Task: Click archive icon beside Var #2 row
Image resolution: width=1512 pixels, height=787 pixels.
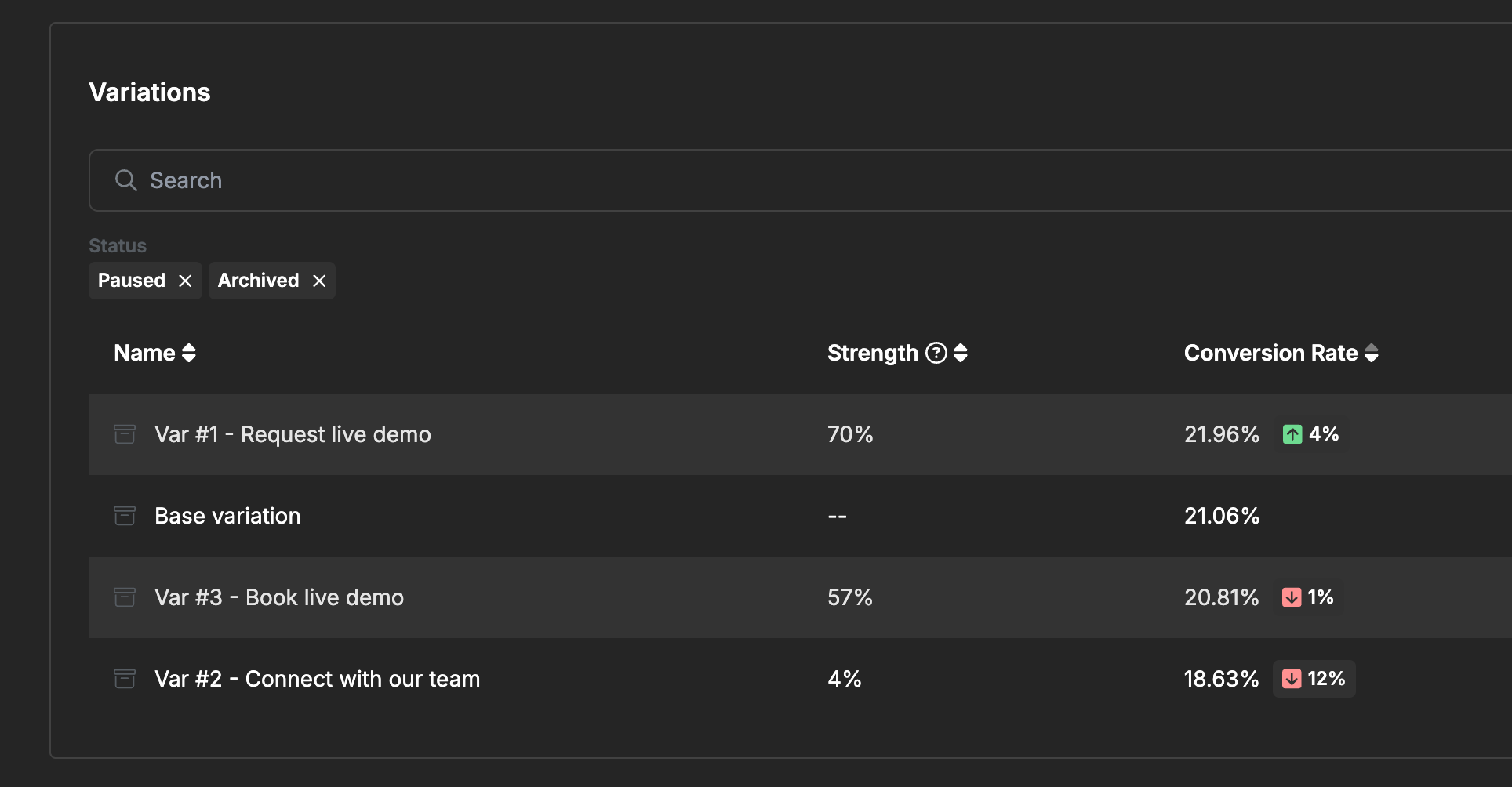Action: pos(125,679)
